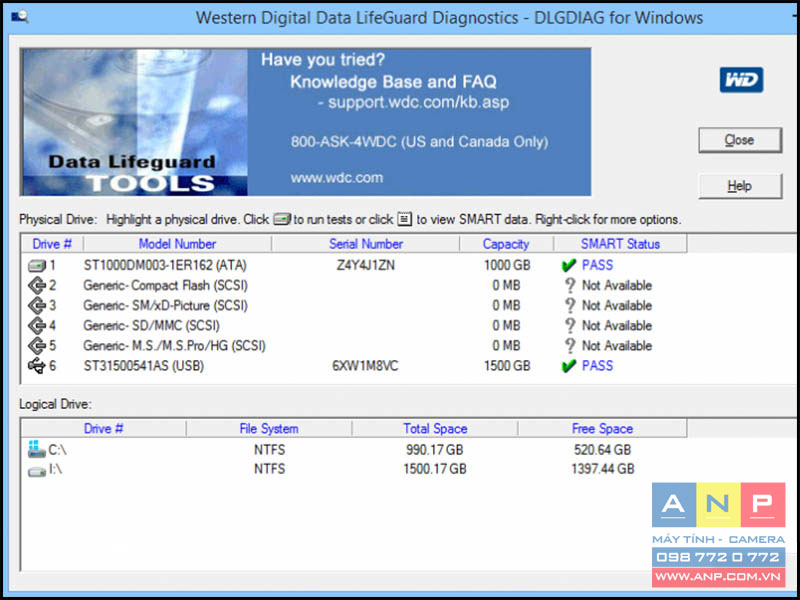Click the application icon in the title bar
Image resolution: width=800 pixels, height=600 pixels.
19,17
